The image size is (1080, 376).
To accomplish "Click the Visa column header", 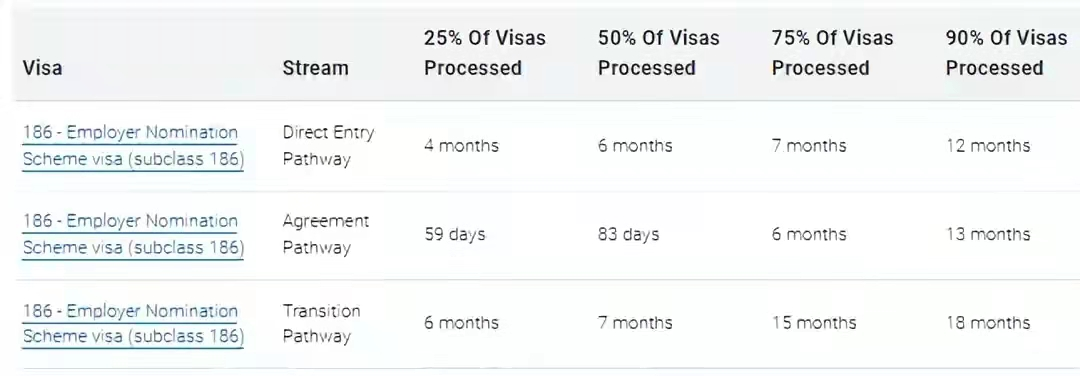I will (42, 68).
